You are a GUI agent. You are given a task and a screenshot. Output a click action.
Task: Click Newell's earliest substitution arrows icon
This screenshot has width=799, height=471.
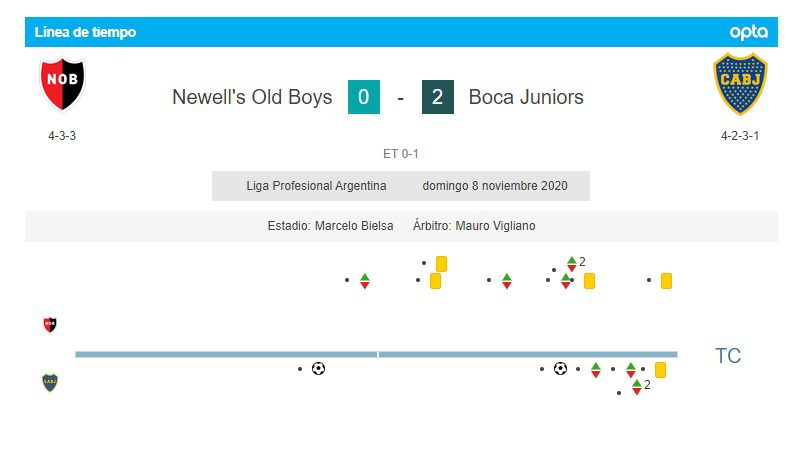[364, 281]
